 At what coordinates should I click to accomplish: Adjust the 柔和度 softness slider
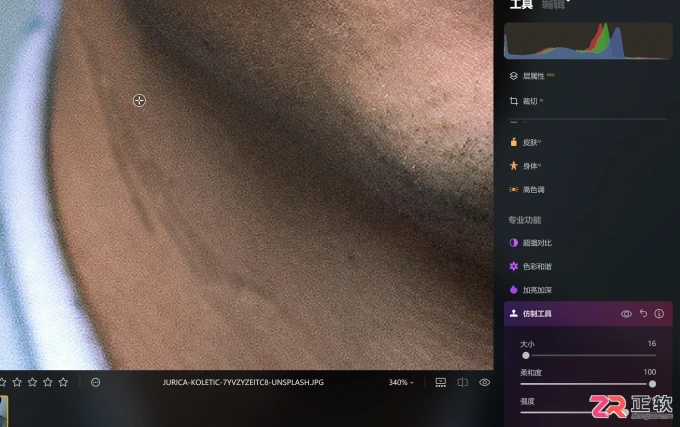(x=588, y=384)
